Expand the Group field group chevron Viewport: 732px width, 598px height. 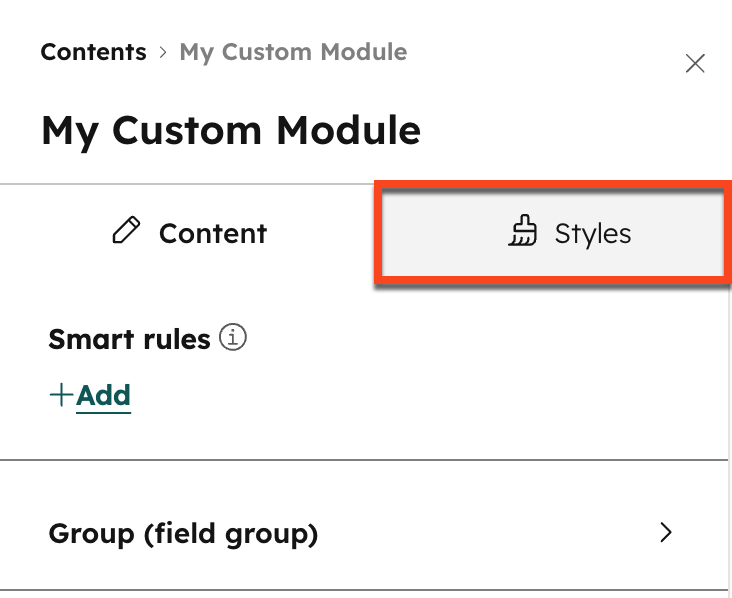[x=666, y=533]
